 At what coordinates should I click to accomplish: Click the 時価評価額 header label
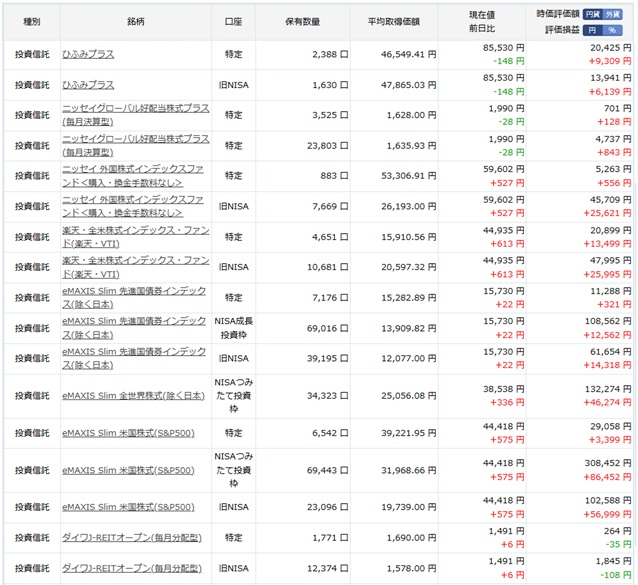click(557, 14)
